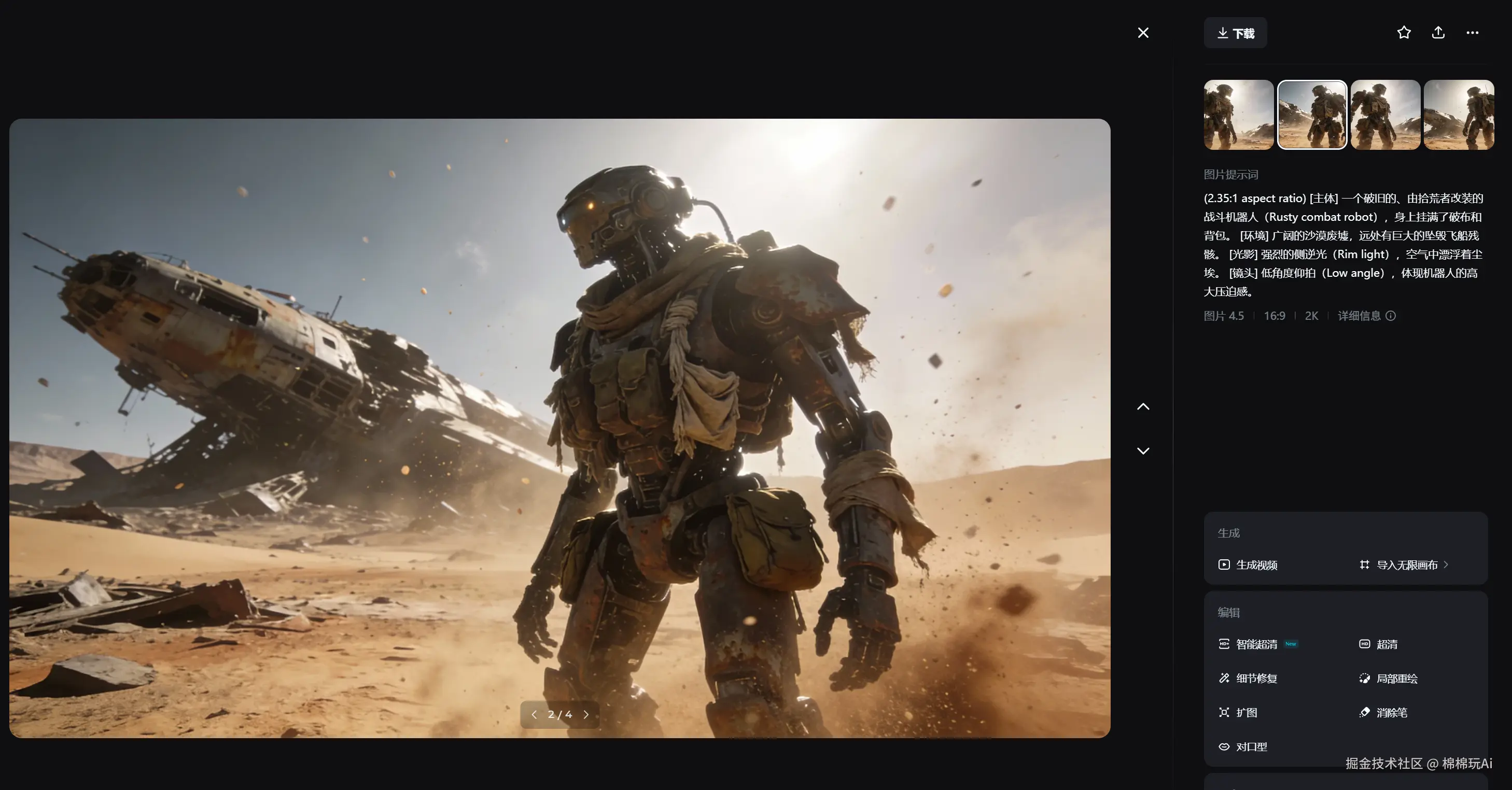
Task: Go to the previous generation with the up chevron
Action: coord(1143,406)
